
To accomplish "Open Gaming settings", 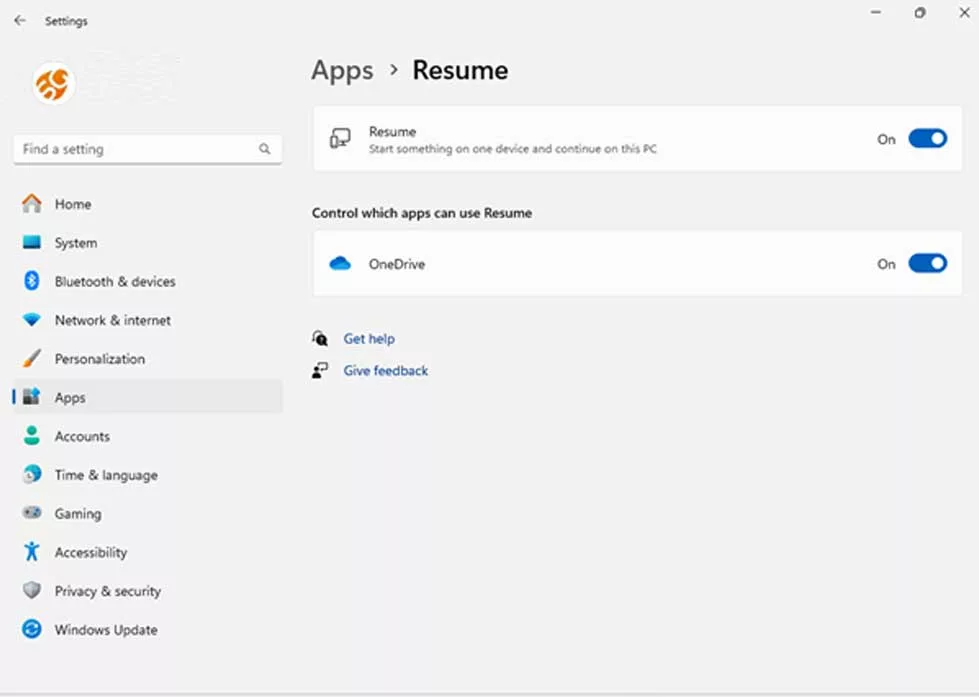I will point(147,513).
